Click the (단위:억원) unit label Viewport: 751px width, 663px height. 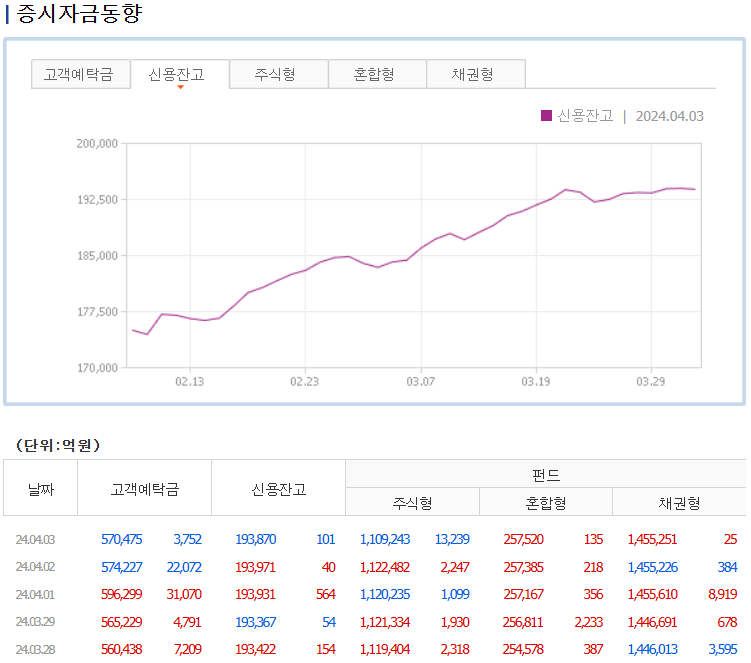point(58,445)
